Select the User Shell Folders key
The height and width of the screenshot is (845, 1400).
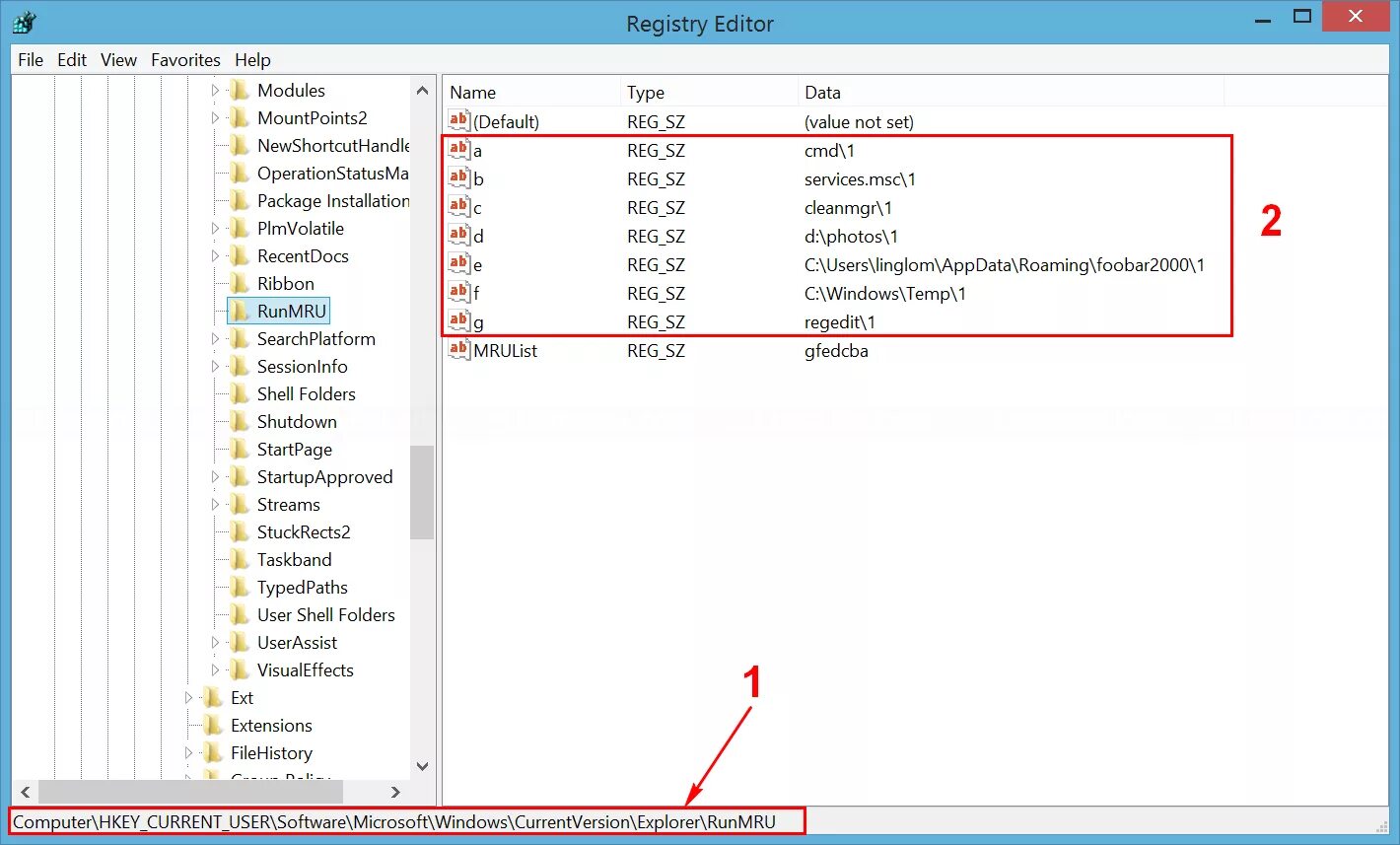coord(326,615)
